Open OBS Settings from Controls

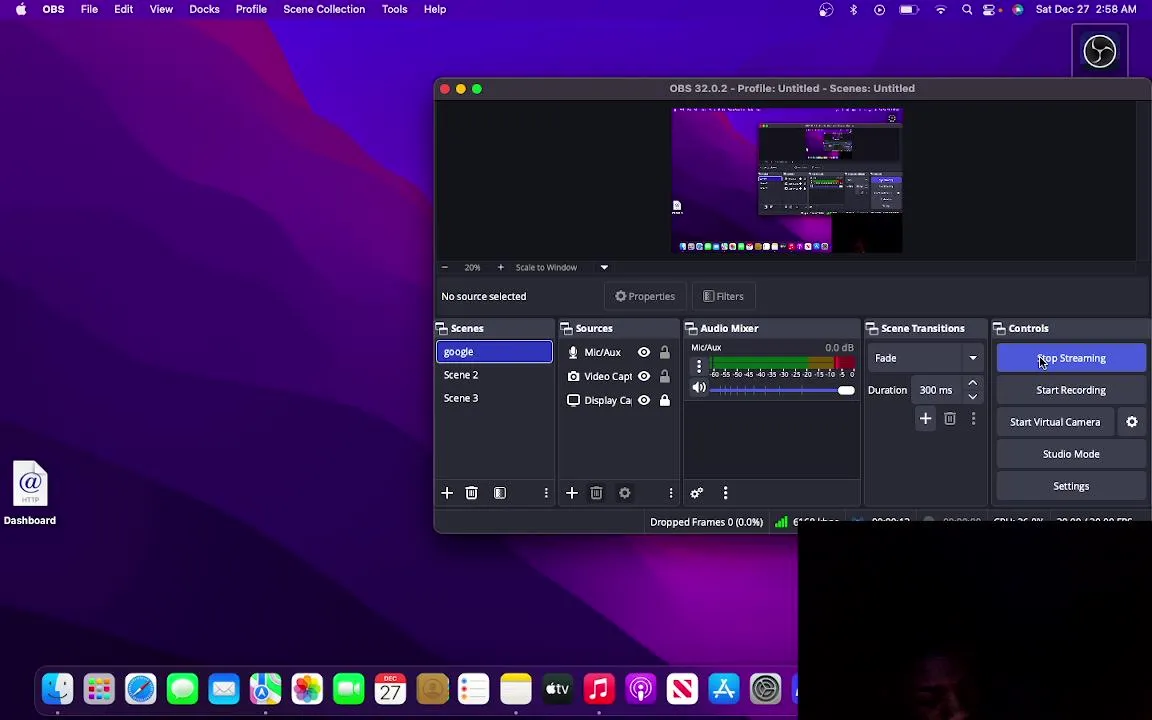(1071, 486)
